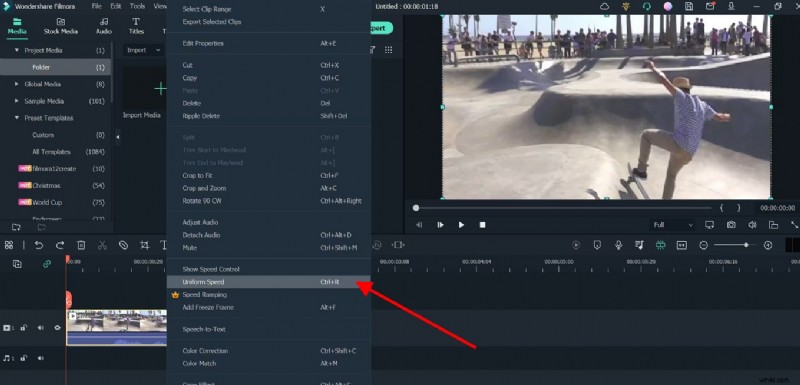This screenshot has height=385, width=800.
Task: Collapse the Preset Templates tree item
Action: click(x=17, y=118)
